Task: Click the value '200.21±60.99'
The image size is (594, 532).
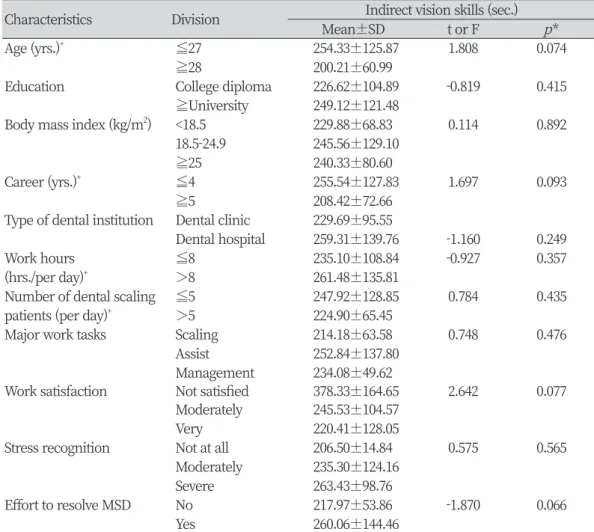Action: tap(352, 67)
